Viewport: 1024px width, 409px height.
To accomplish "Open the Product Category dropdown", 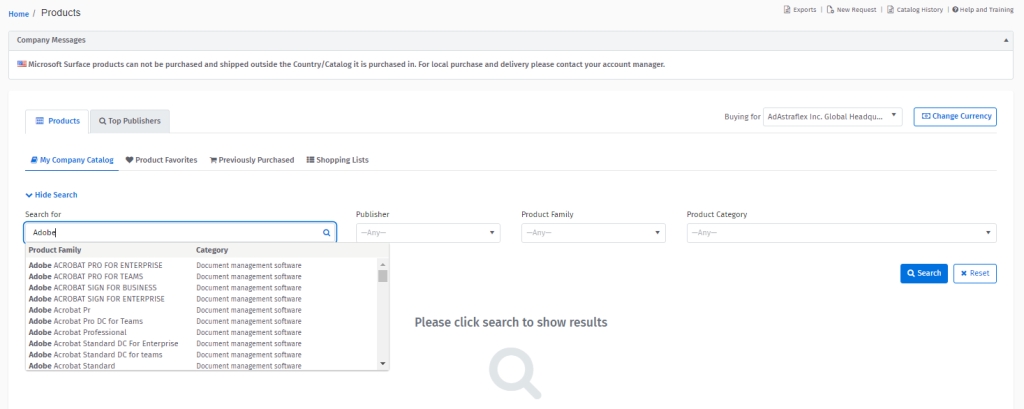I will click(x=841, y=233).
